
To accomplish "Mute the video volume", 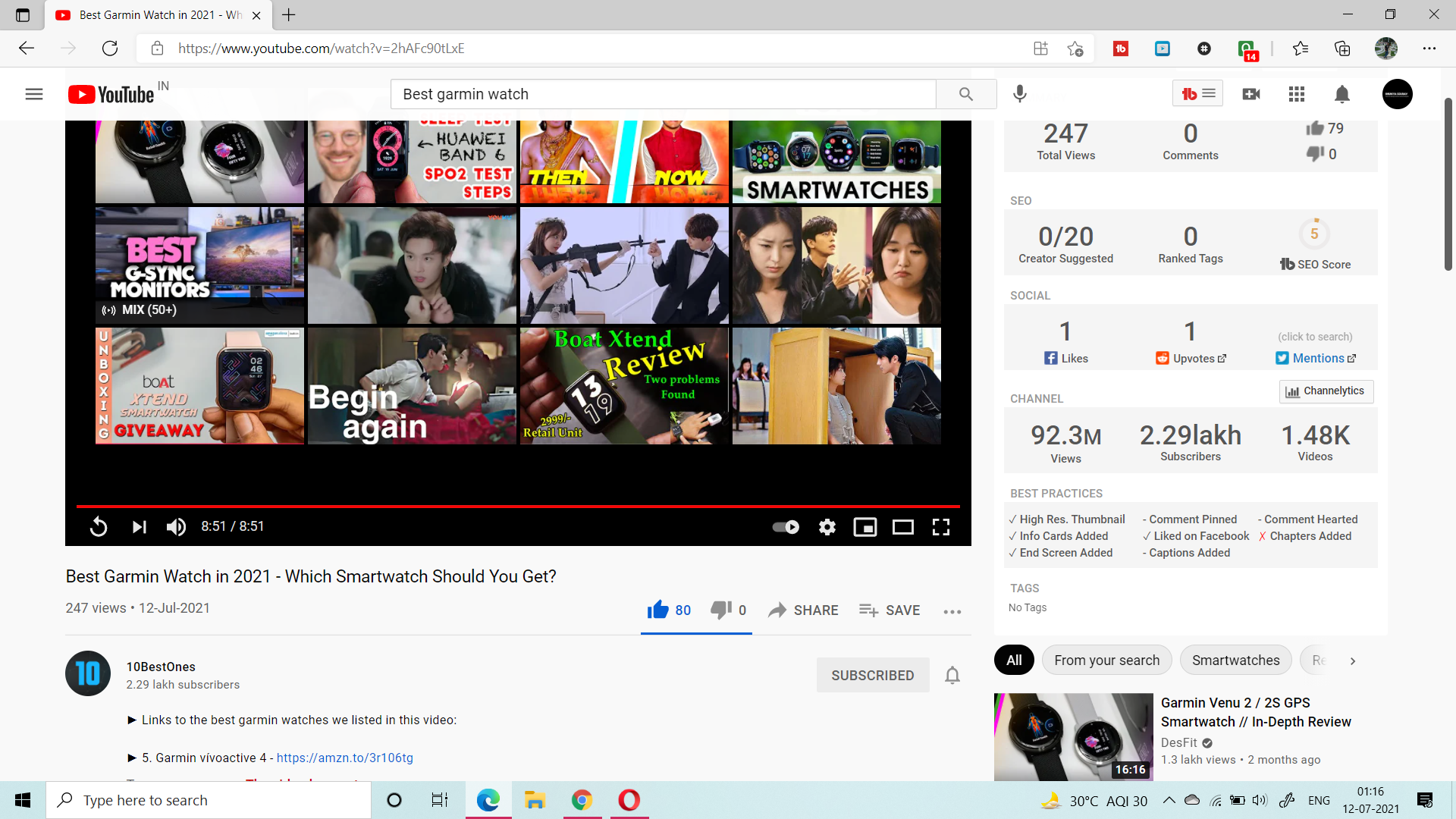I will click(176, 526).
